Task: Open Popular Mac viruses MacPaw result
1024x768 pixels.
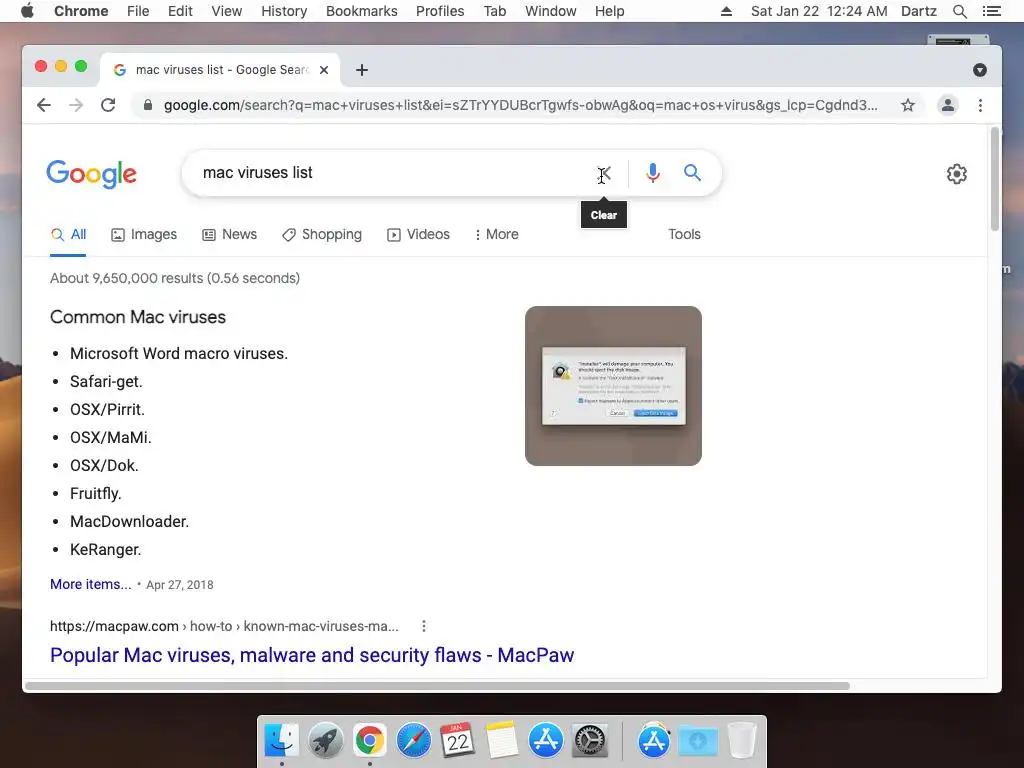Action: pyautogui.click(x=312, y=655)
